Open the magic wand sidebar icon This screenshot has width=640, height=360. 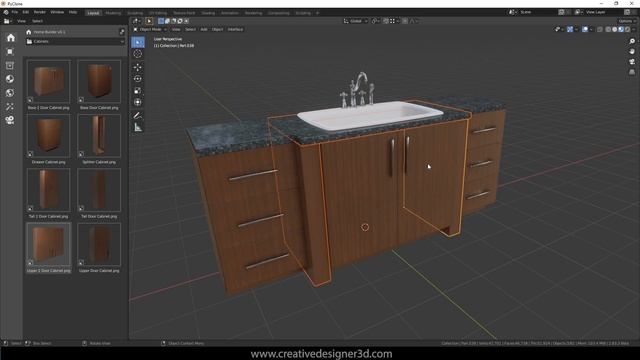(x=11, y=106)
